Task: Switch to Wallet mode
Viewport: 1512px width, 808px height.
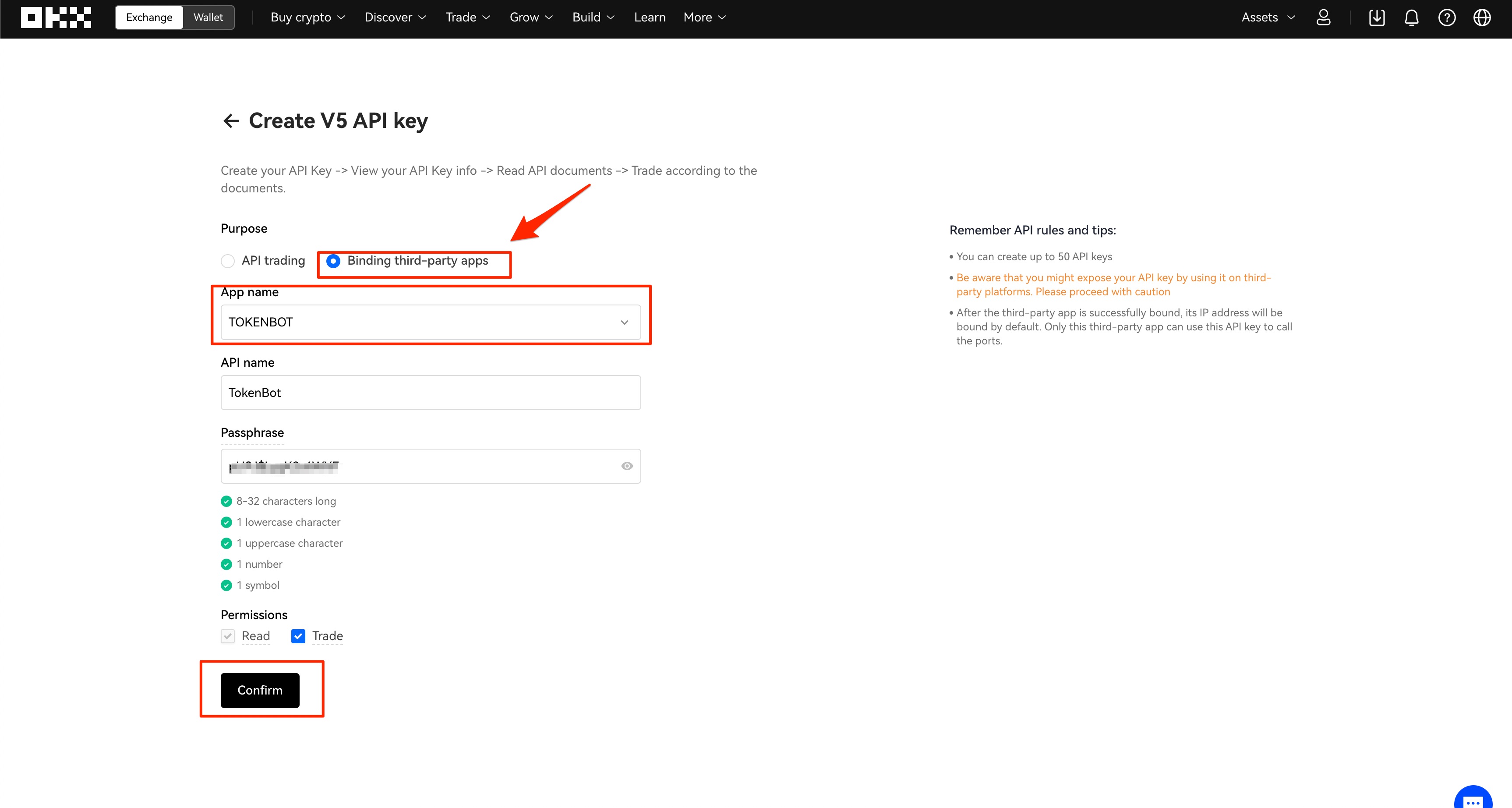Action: pos(208,18)
